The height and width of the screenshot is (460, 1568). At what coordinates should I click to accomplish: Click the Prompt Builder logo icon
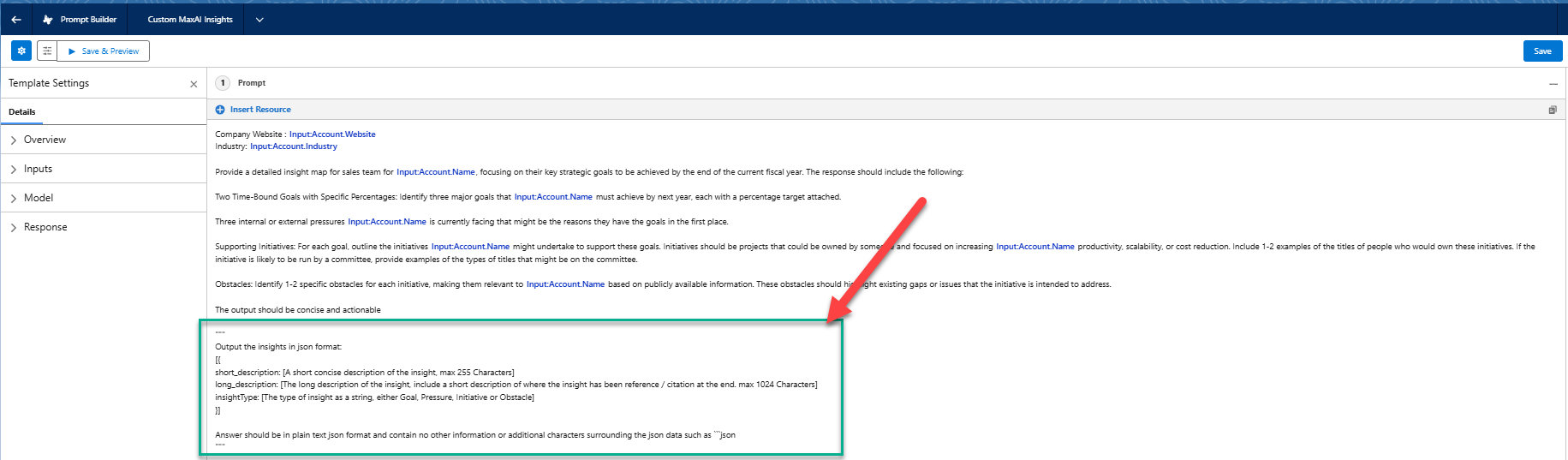48,19
